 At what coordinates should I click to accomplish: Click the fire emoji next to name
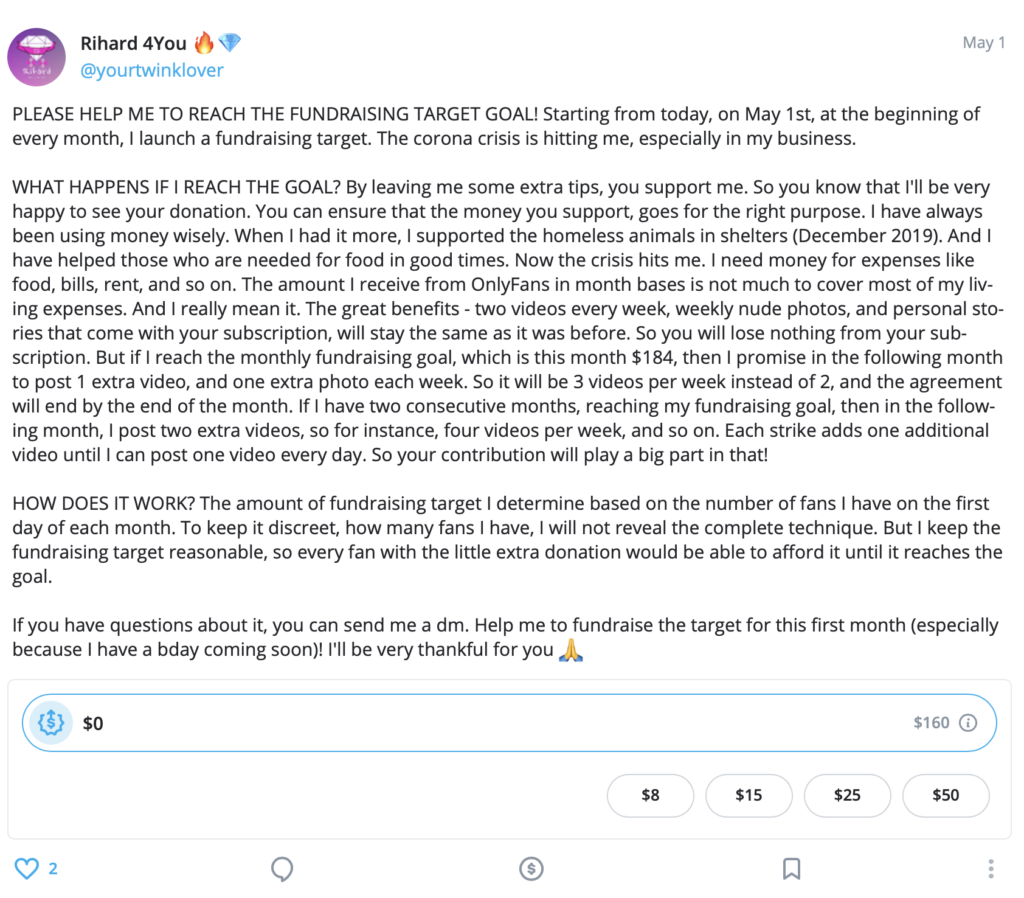(x=204, y=42)
